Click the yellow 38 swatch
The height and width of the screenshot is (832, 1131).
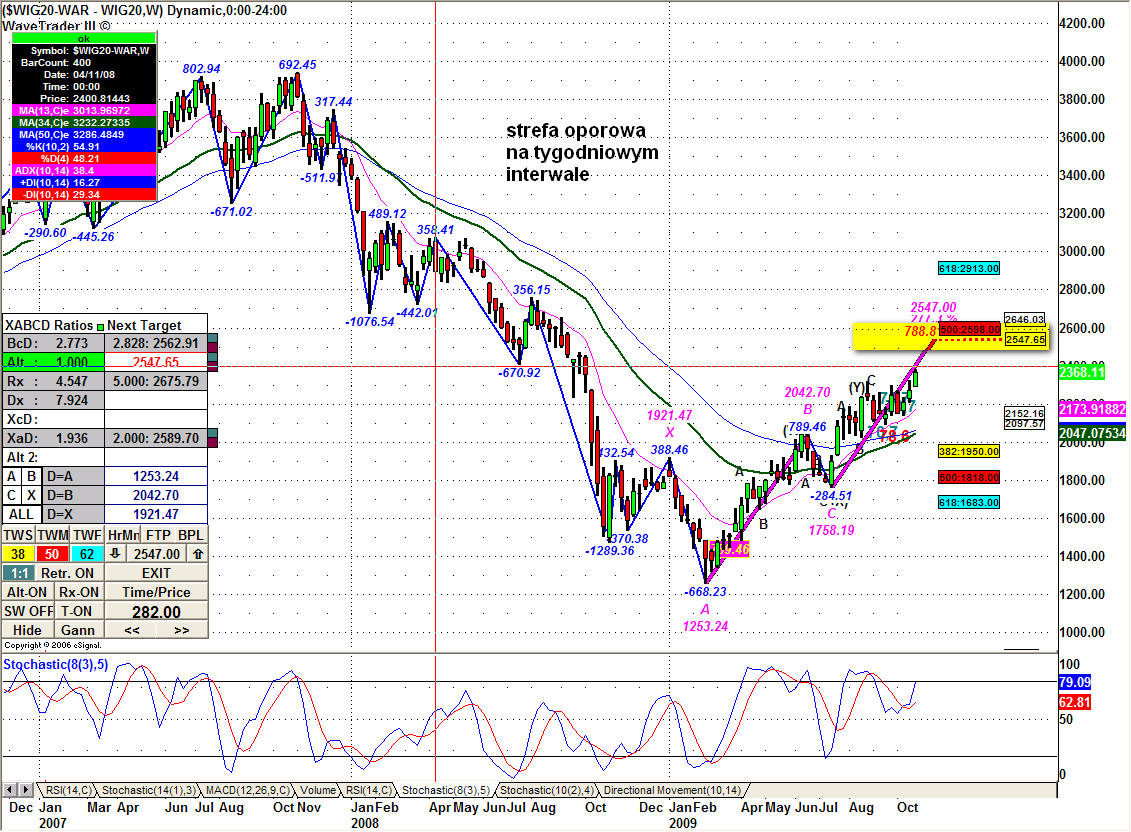(x=18, y=553)
